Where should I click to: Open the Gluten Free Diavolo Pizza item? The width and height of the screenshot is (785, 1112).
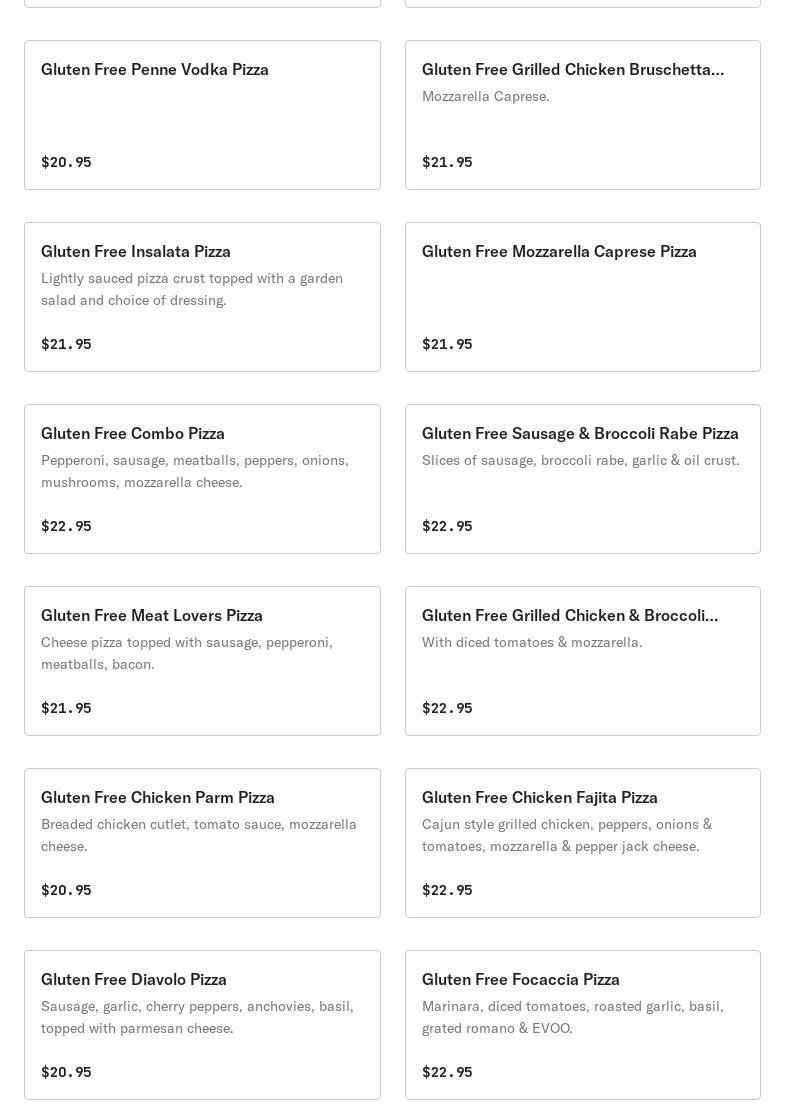tap(134, 980)
